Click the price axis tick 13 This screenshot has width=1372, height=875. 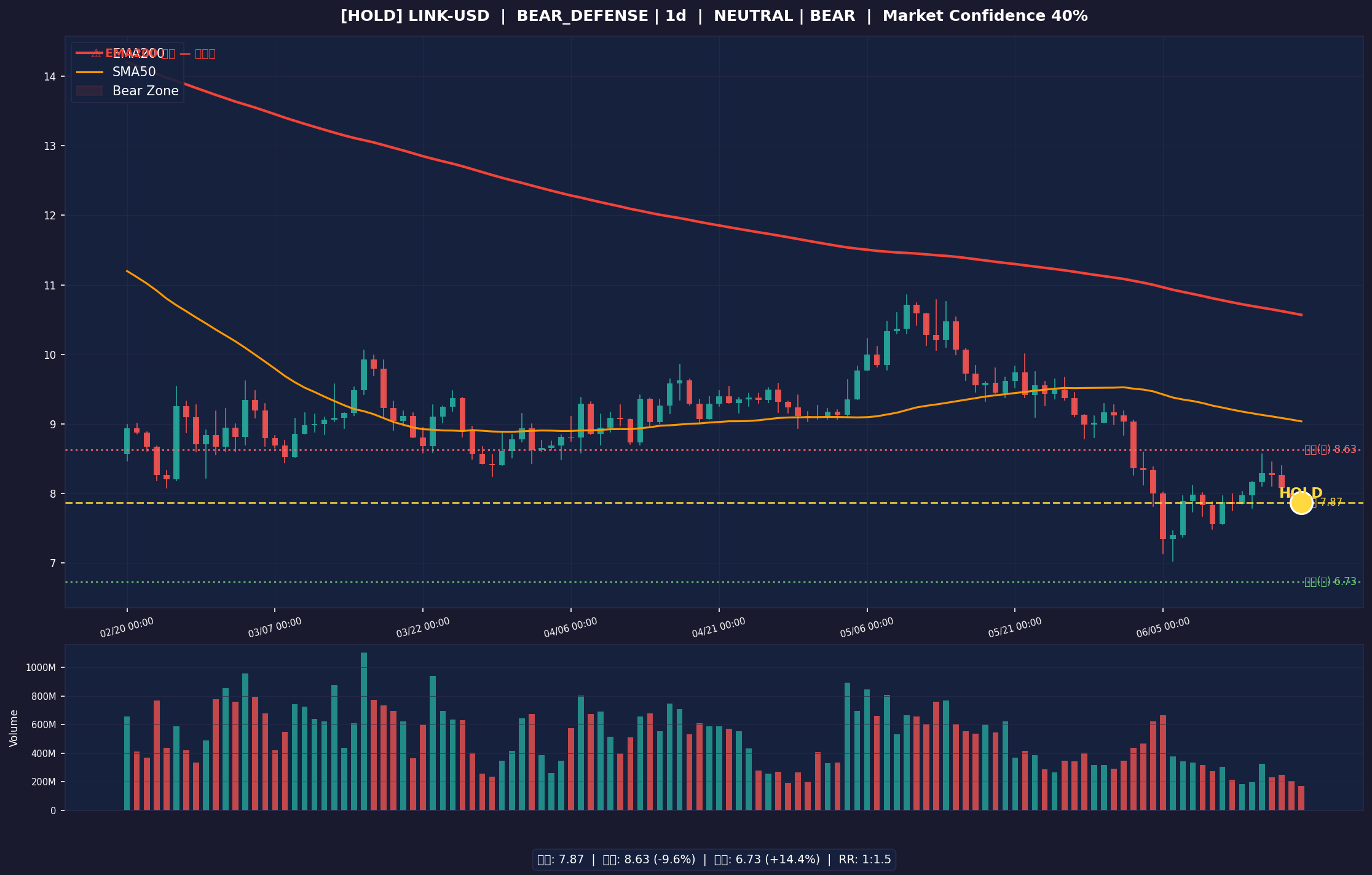pos(50,146)
